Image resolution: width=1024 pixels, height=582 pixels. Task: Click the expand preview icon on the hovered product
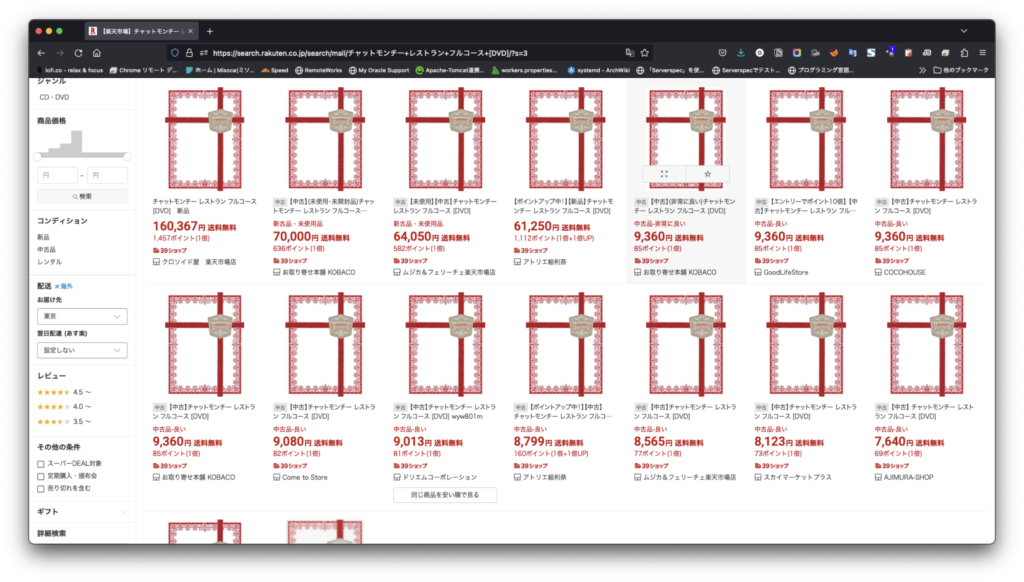coord(664,174)
